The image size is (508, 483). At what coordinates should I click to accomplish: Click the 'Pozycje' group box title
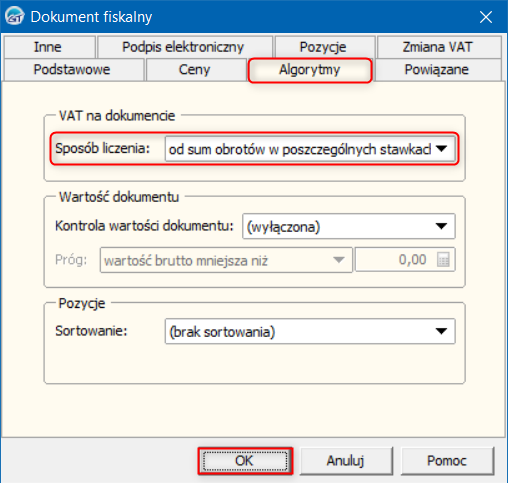82,304
